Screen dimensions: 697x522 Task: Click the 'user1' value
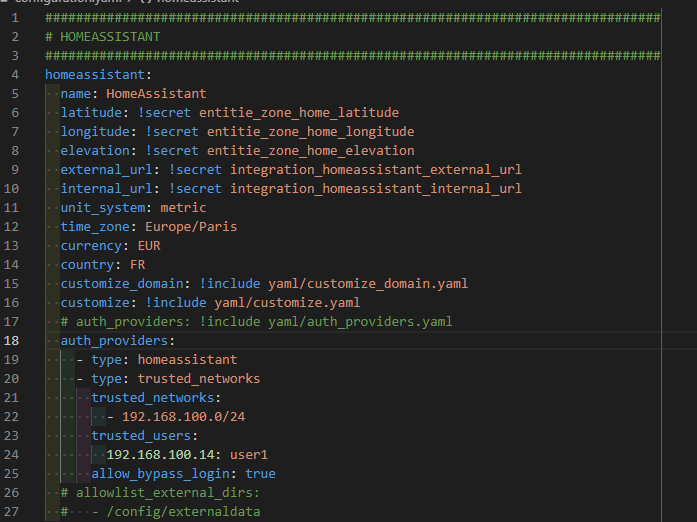click(249, 455)
